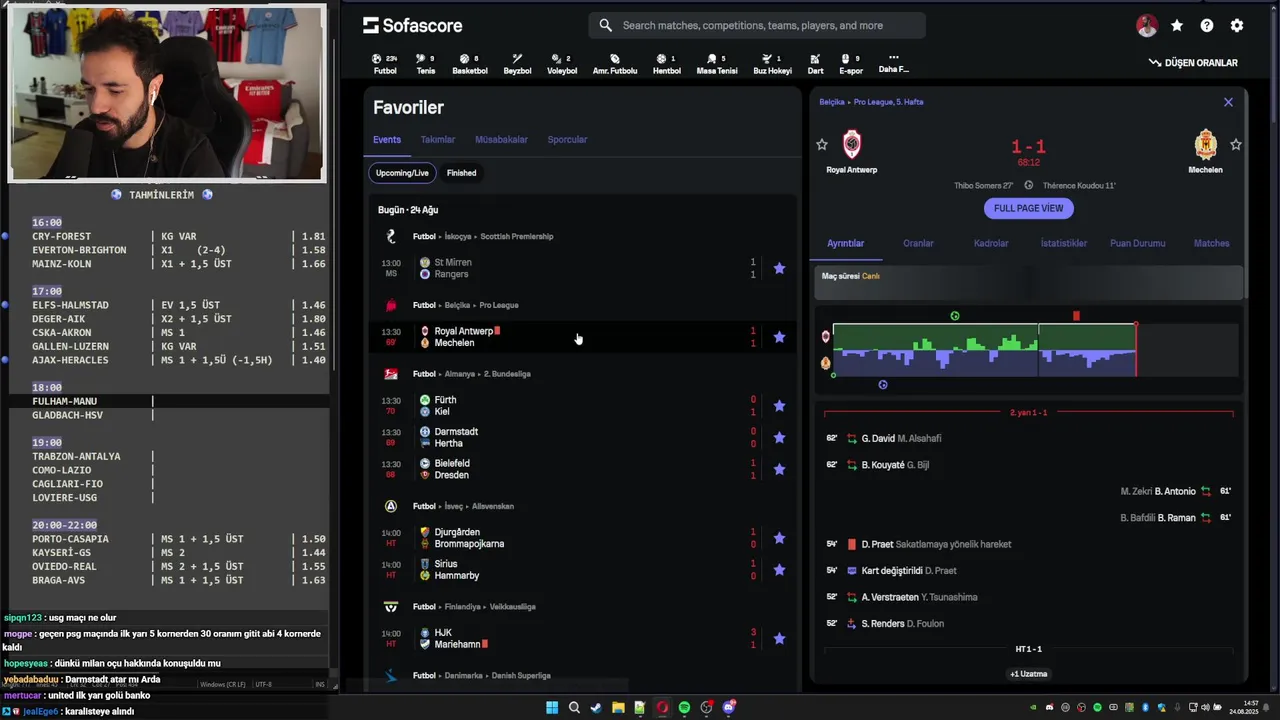Switch to the Matches tab
The width and height of the screenshot is (1280, 720).
(1211, 243)
